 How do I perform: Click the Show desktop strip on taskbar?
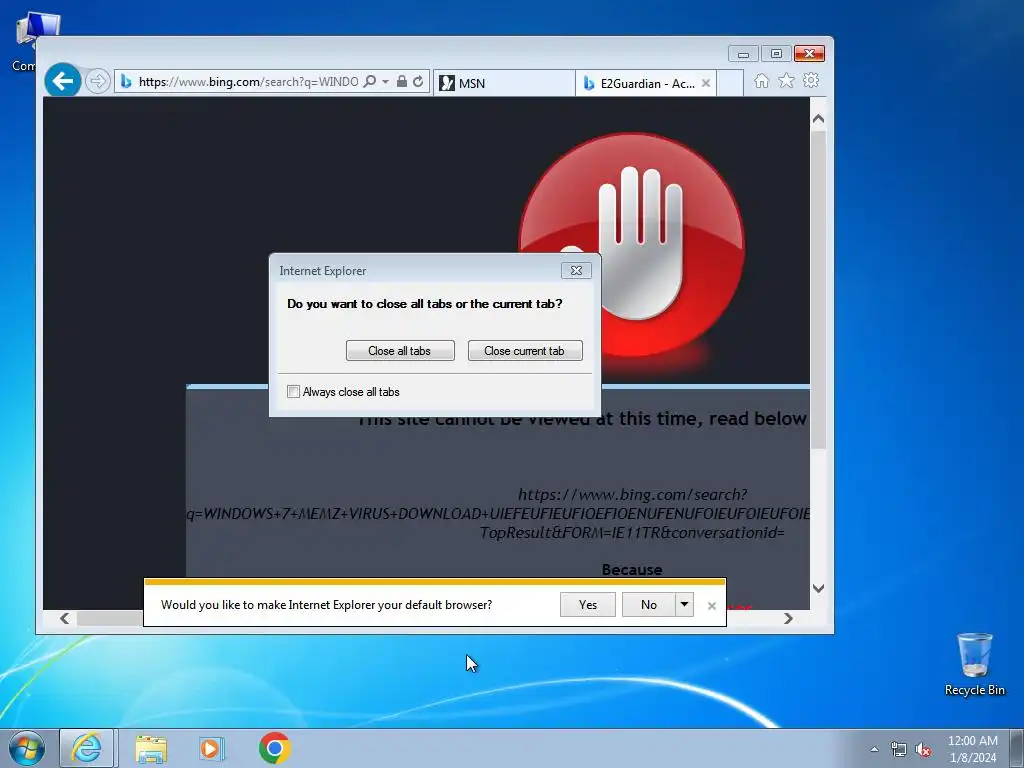[1019, 748]
